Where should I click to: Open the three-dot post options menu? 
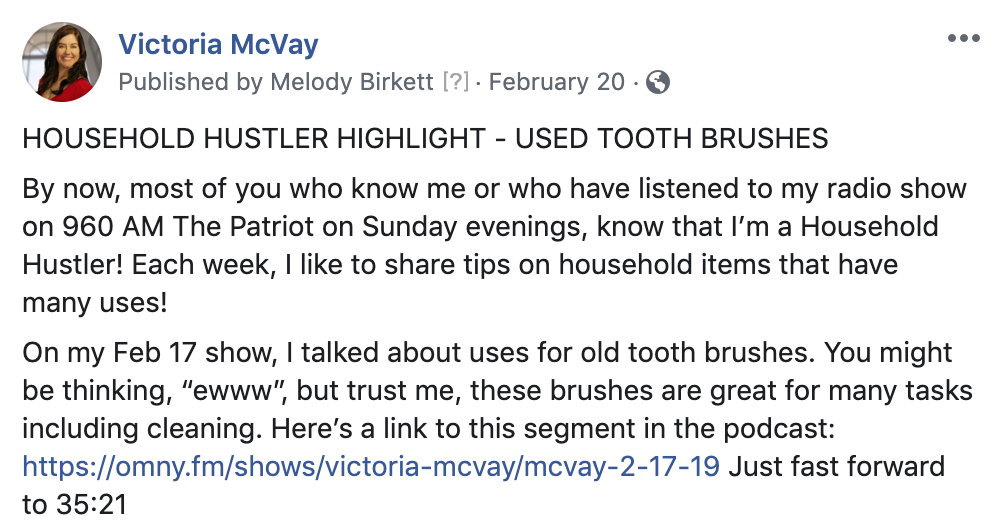click(964, 39)
